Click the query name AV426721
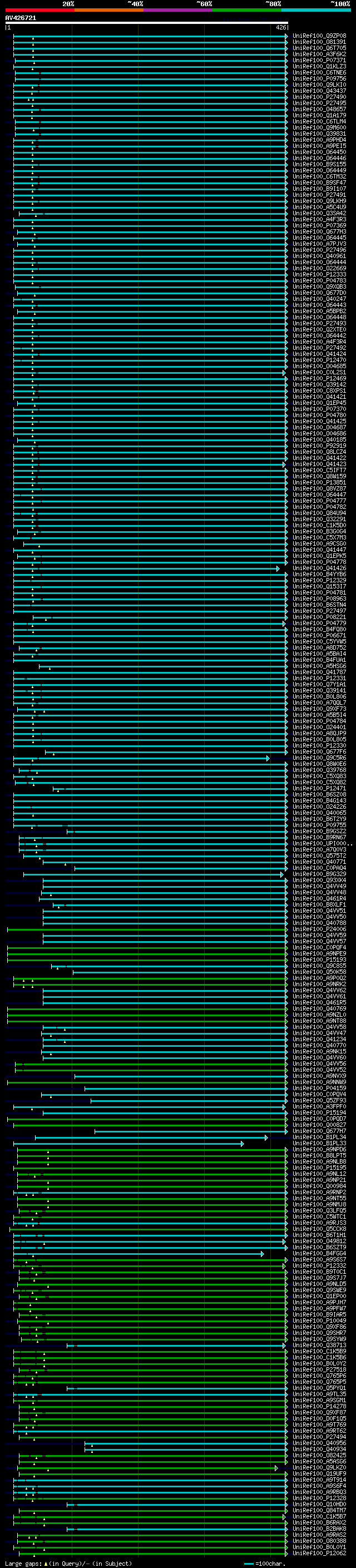The height and width of the screenshot is (1568, 356). point(21,18)
